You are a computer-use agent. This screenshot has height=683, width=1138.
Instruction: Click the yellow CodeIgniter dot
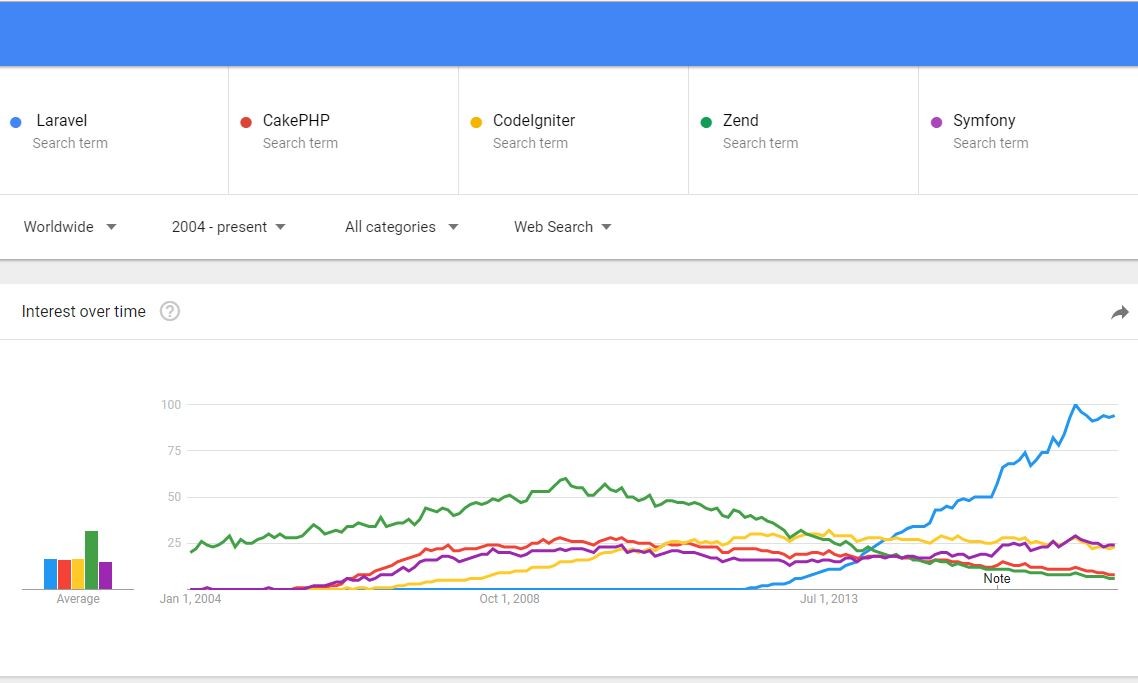tap(476, 122)
